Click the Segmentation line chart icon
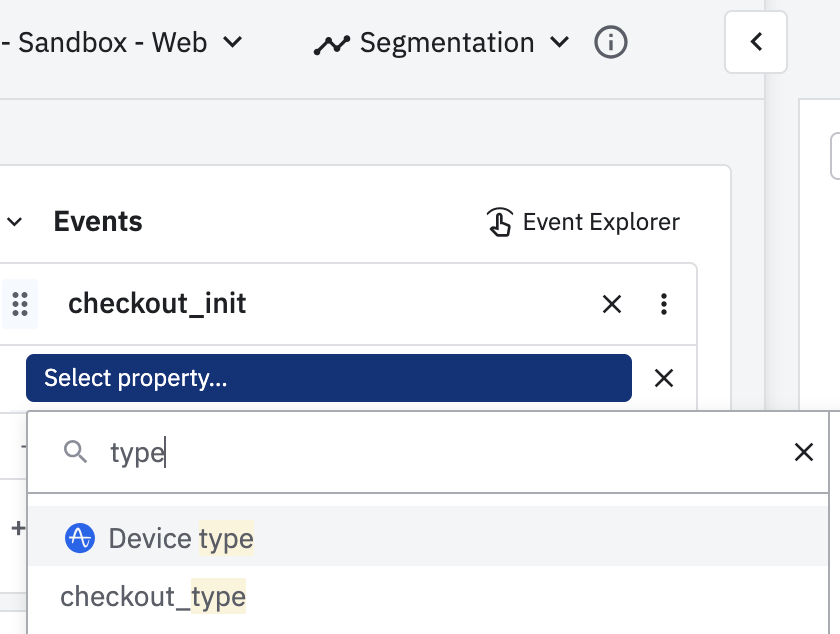Viewport: 840px width, 634px height. click(331, 45)
